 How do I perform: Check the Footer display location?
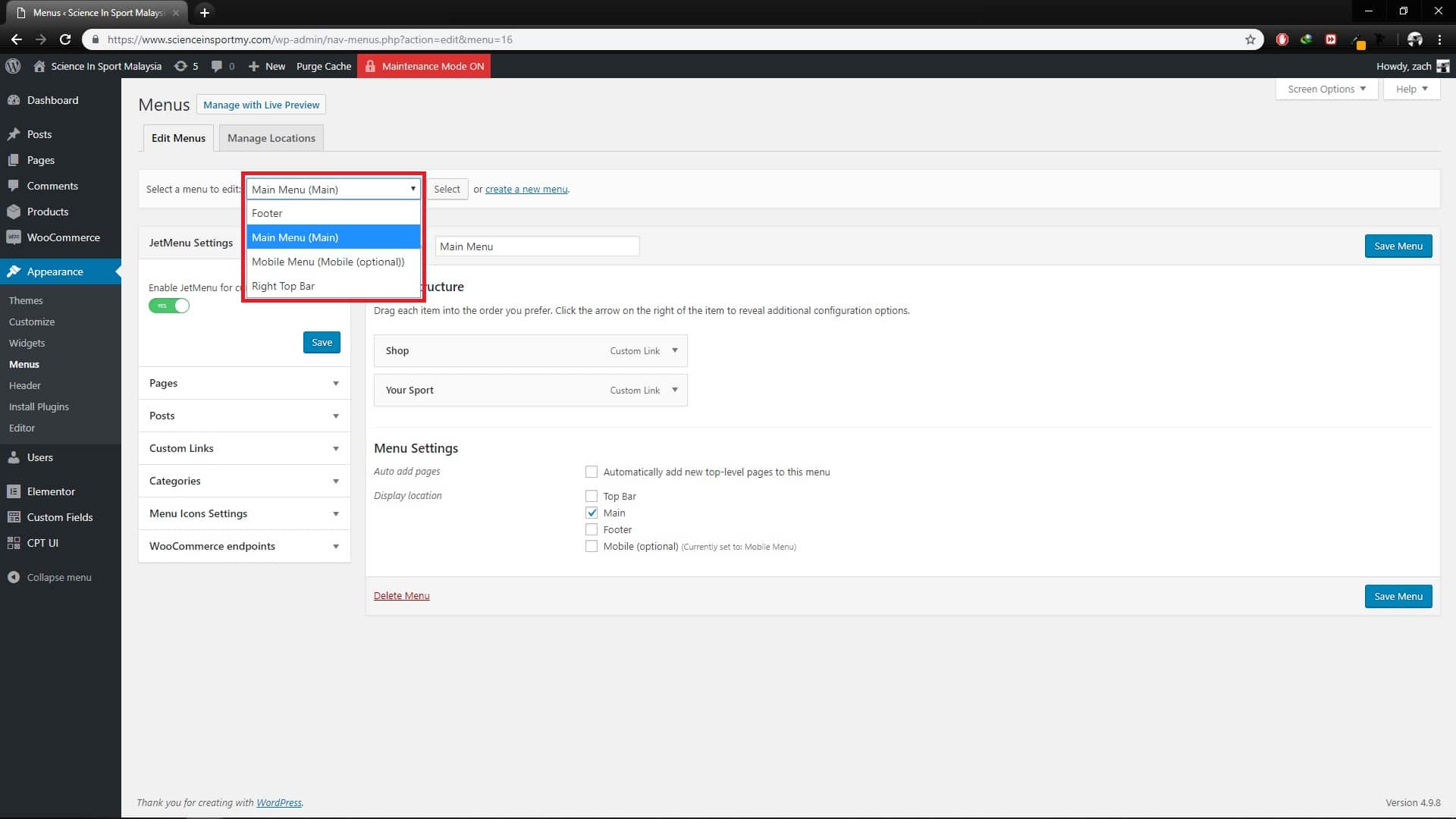pyautogui.click(x=591, y=529)
